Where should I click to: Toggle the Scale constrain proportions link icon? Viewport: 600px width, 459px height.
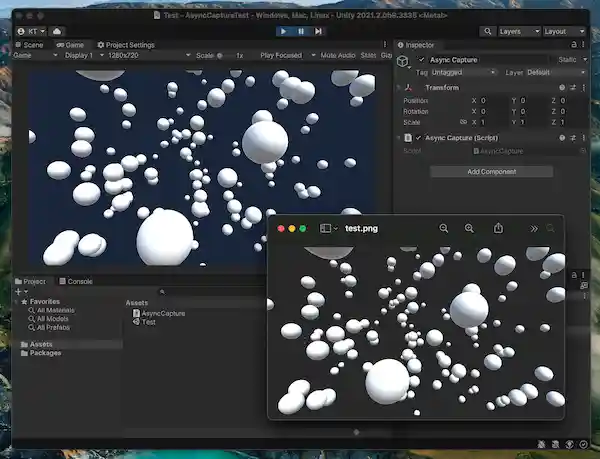coord(463,122)
